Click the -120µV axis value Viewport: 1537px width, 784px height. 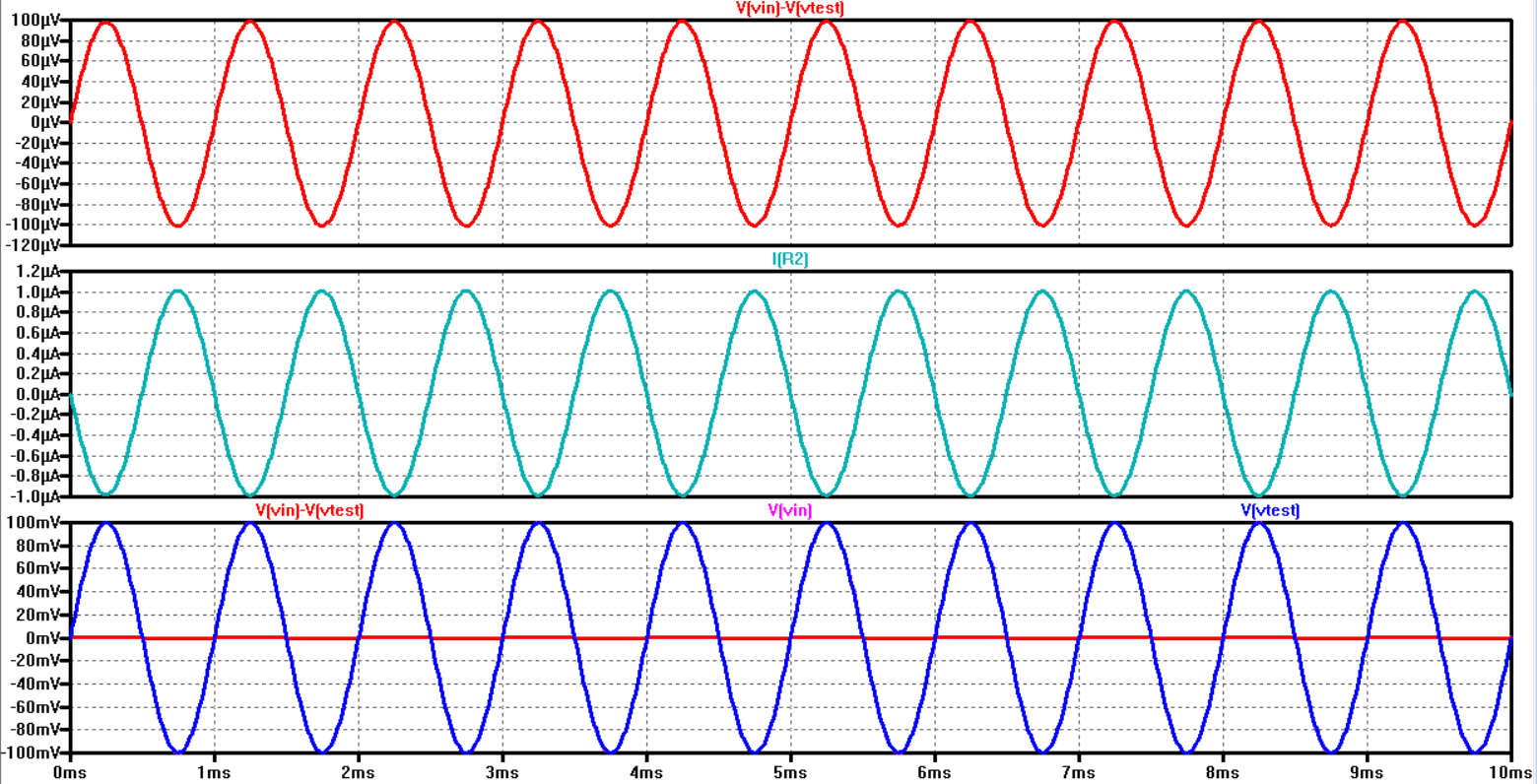click(x=32, y=245)
